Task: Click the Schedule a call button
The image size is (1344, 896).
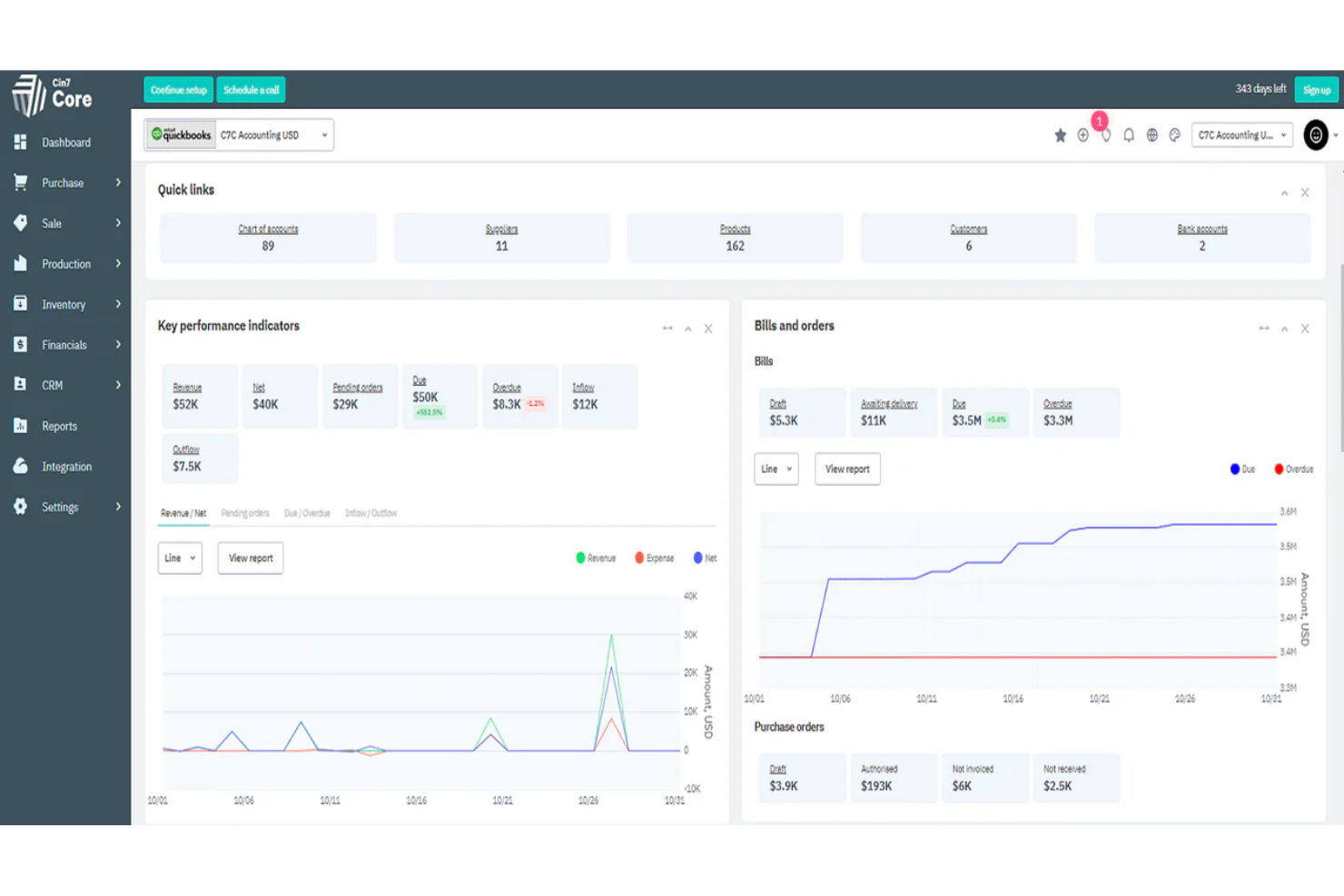Action: [251, 89]
